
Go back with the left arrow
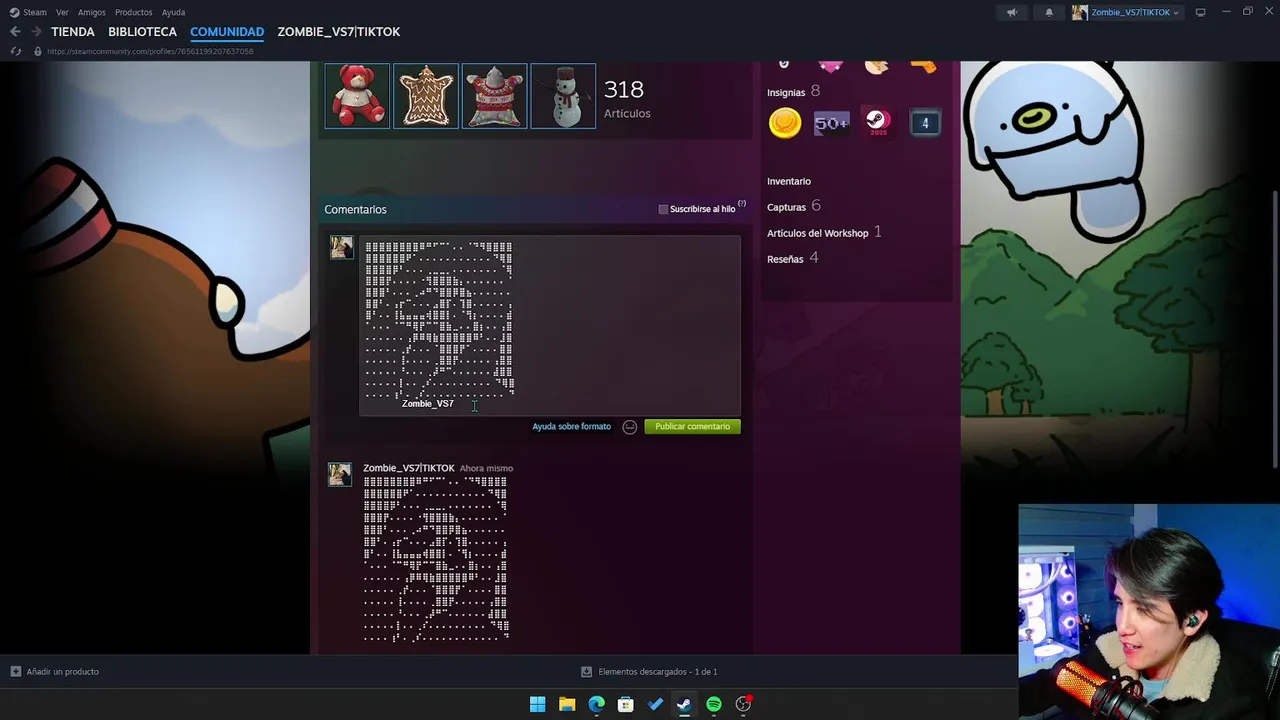[15, 32]
